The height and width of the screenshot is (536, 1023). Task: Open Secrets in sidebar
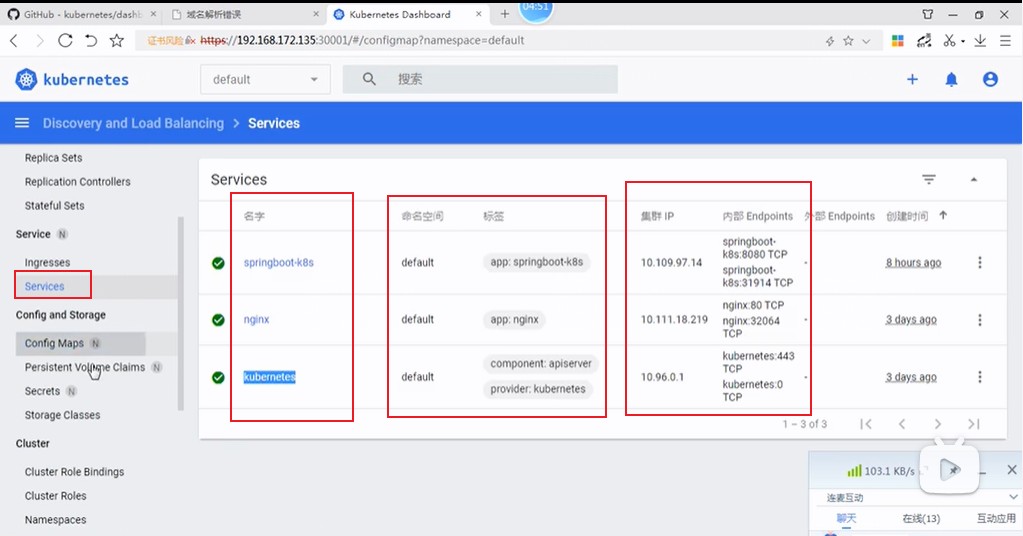click(x=42, y=391)
